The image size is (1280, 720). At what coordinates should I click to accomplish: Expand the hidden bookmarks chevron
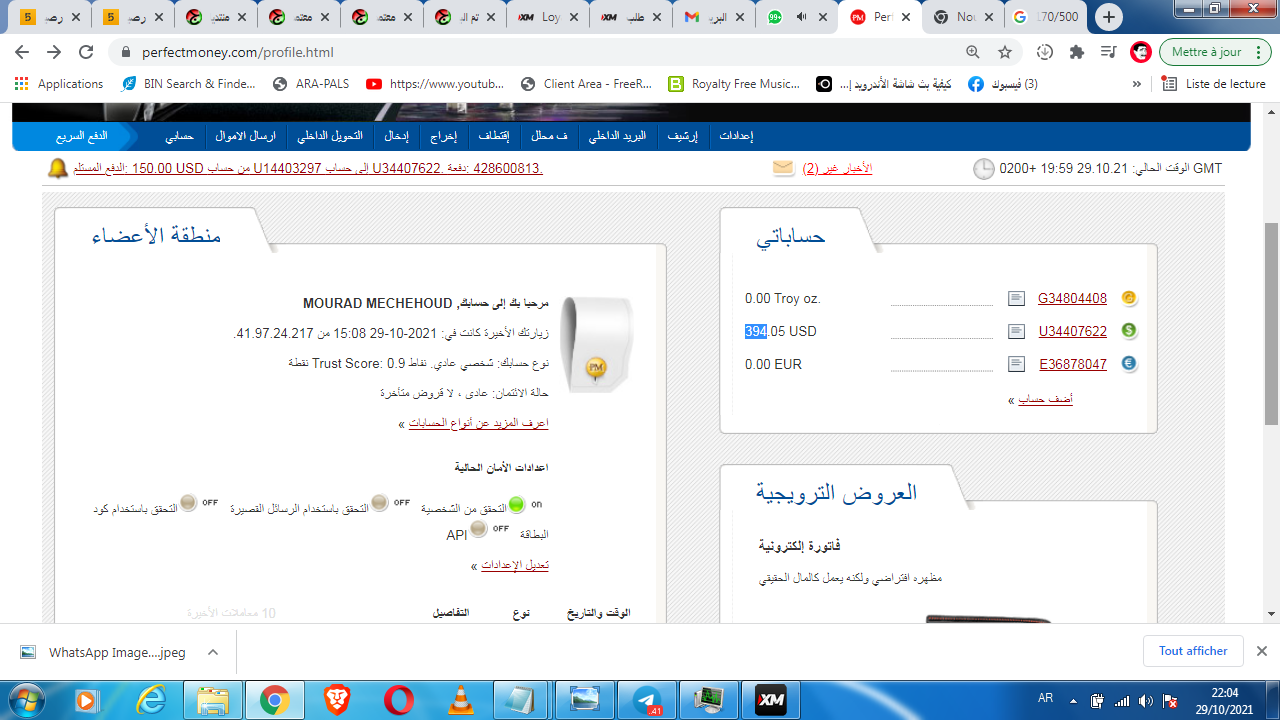click(1137, 84)
